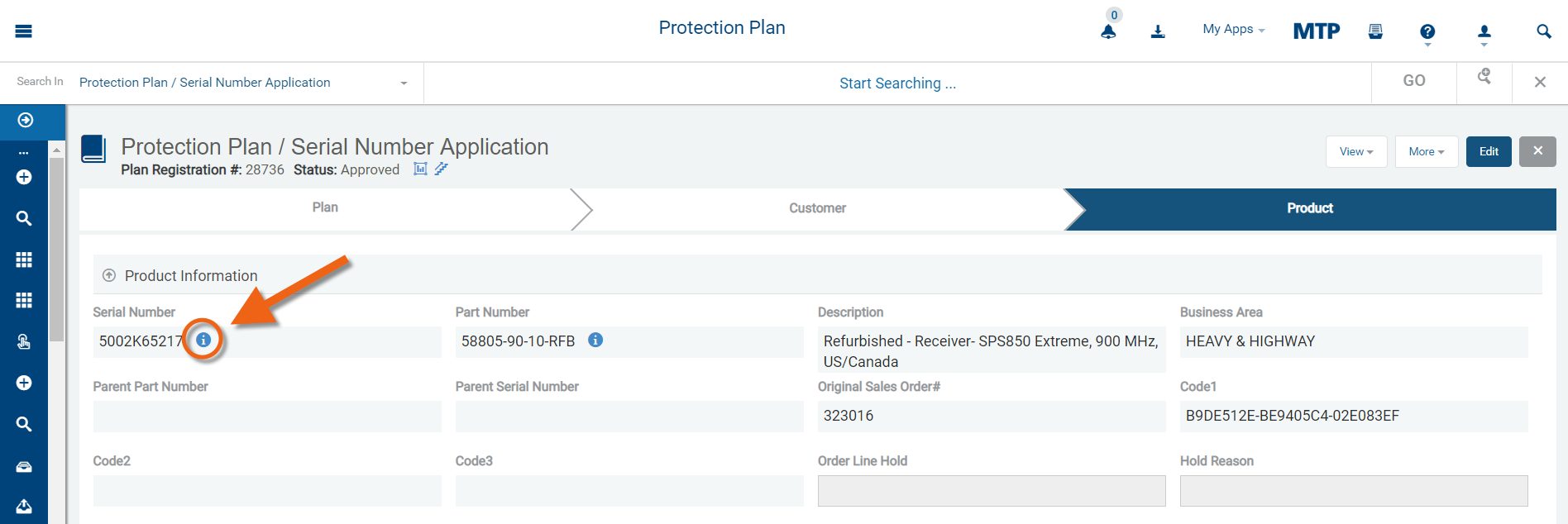Click the Start Searching input field
Viewport: 1568px width, 524px height.
click(897, 83)
